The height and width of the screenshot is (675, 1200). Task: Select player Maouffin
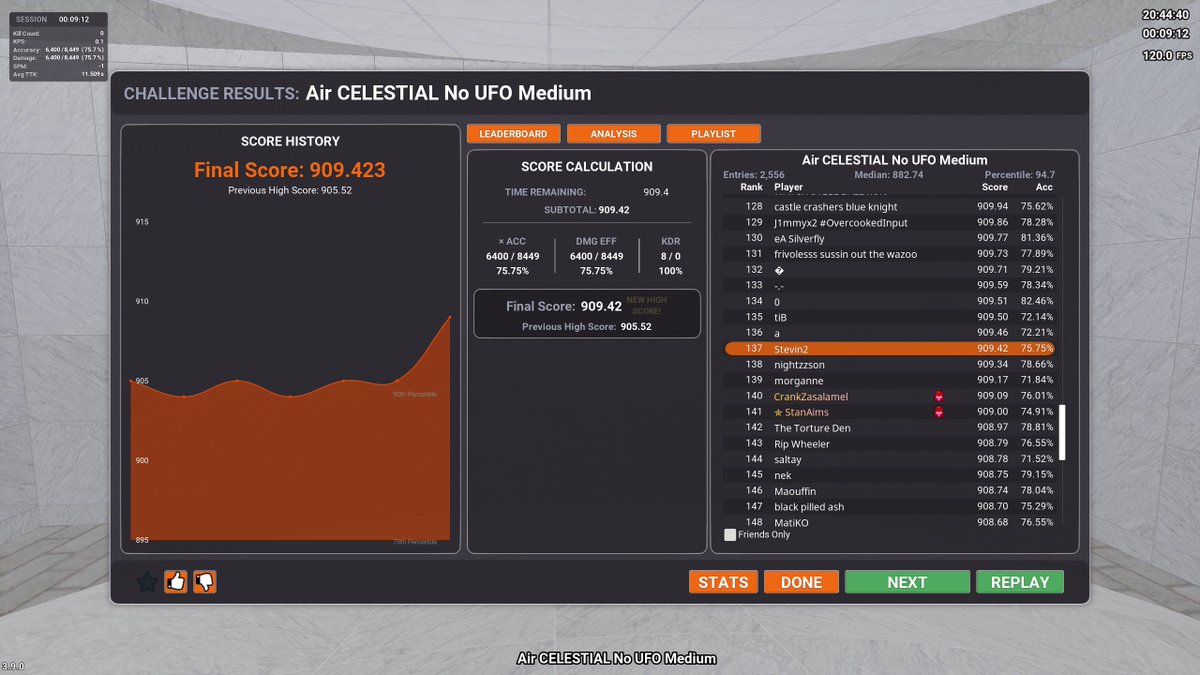point(795,491)
